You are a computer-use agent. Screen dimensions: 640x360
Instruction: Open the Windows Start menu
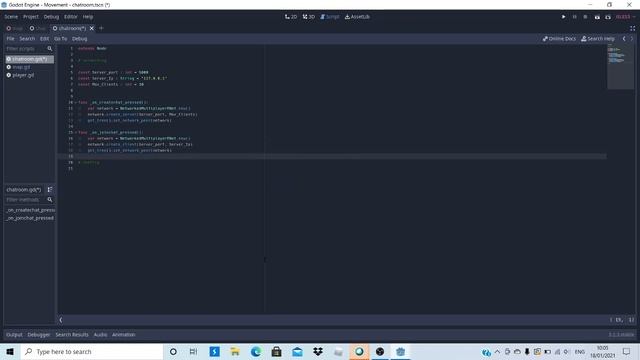[10, 351]
